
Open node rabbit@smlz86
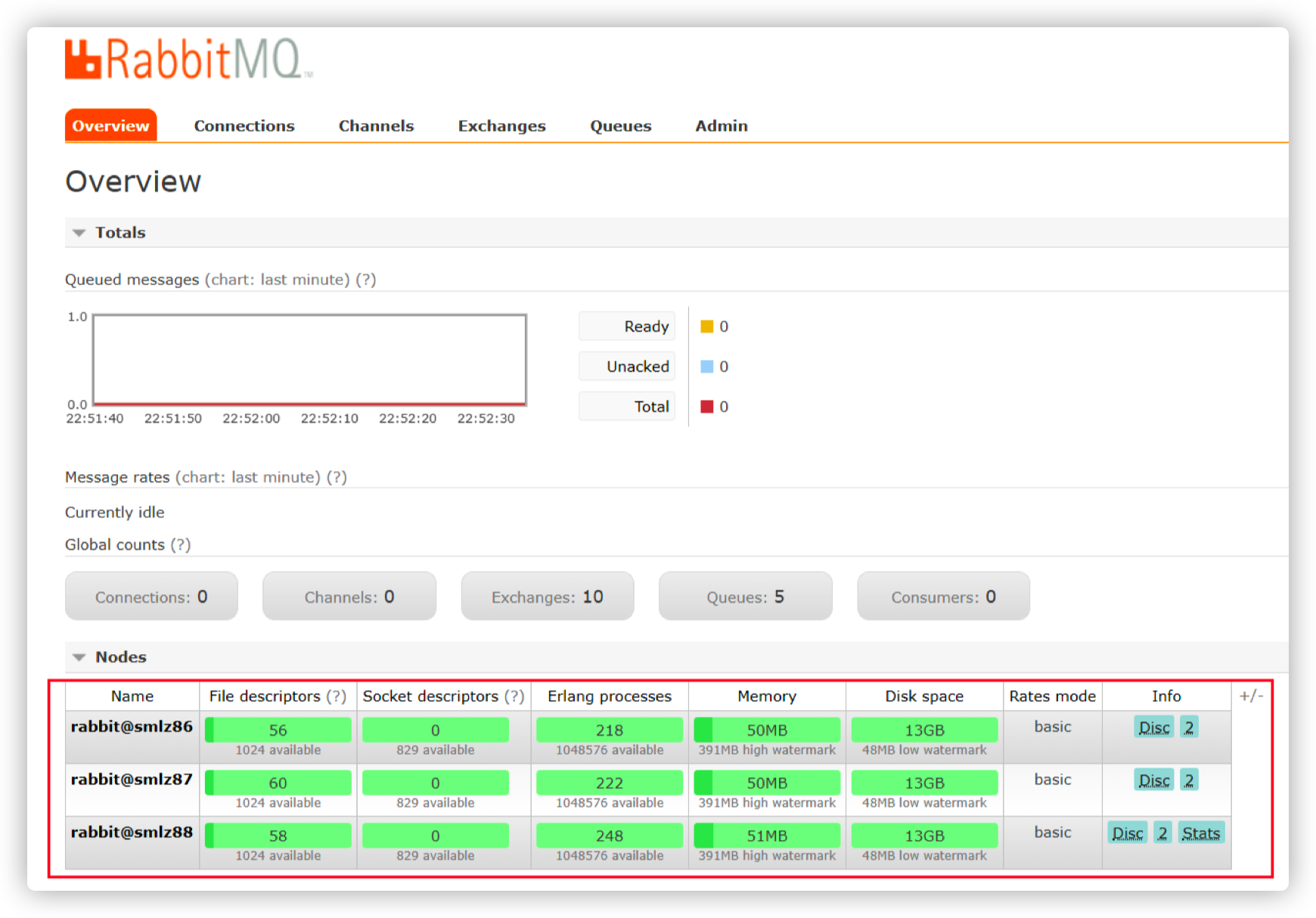coord(132,727)
